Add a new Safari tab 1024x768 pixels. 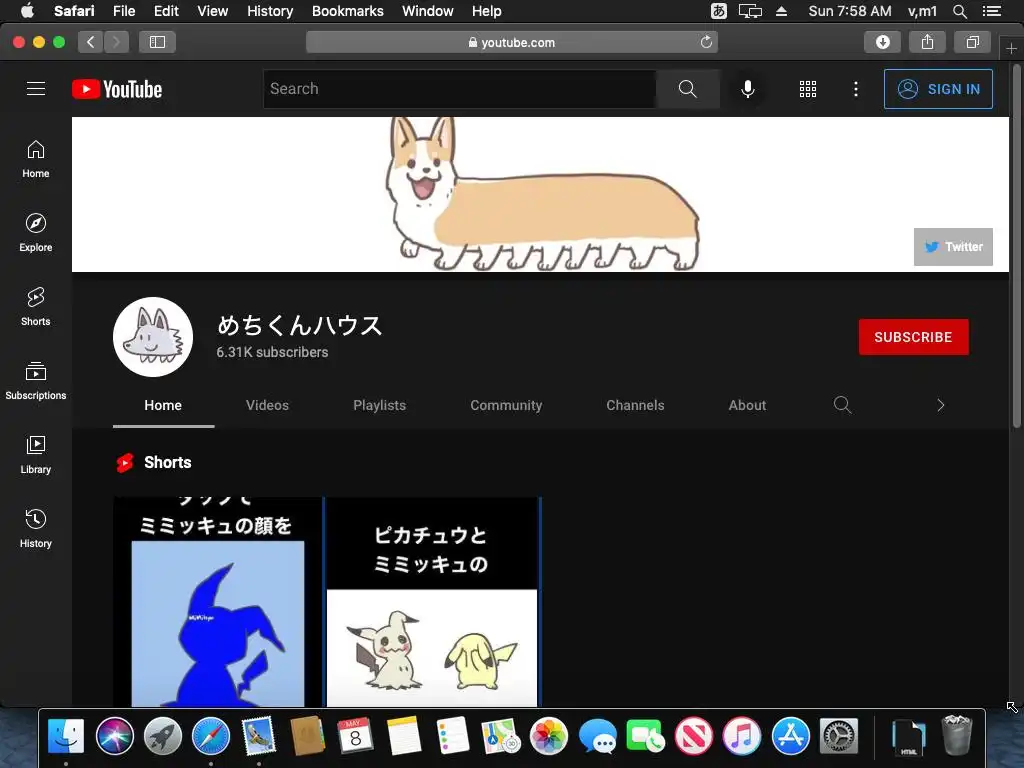click(x=1011, y=48)
